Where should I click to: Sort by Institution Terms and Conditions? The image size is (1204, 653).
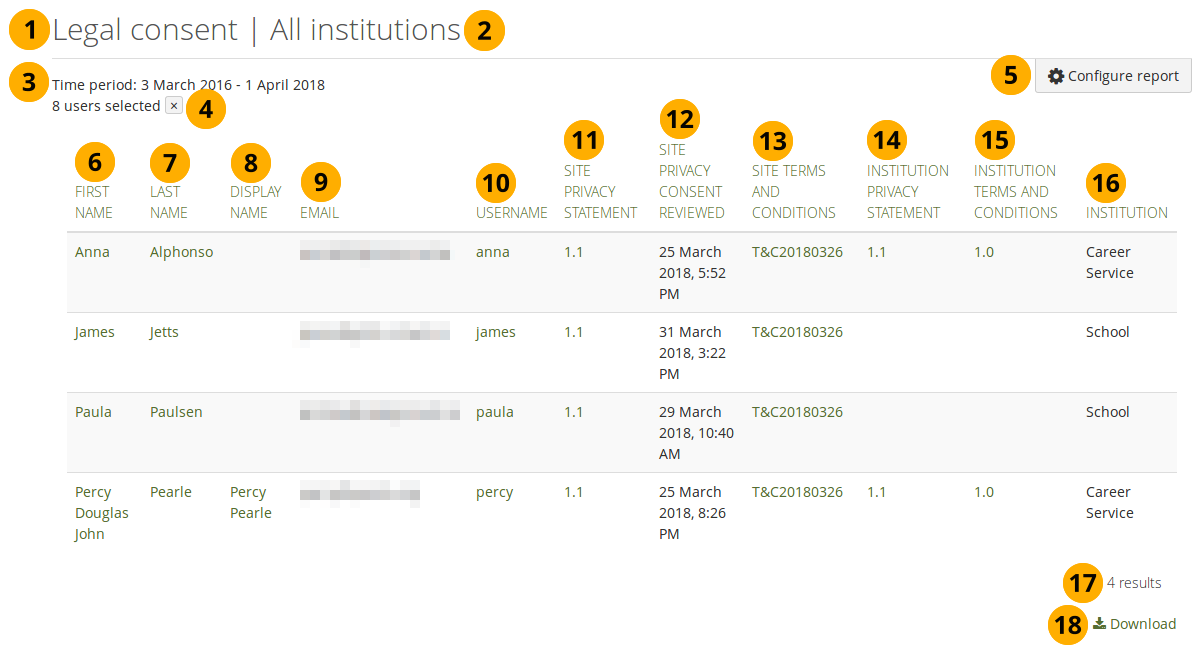tap(1015, 192)
